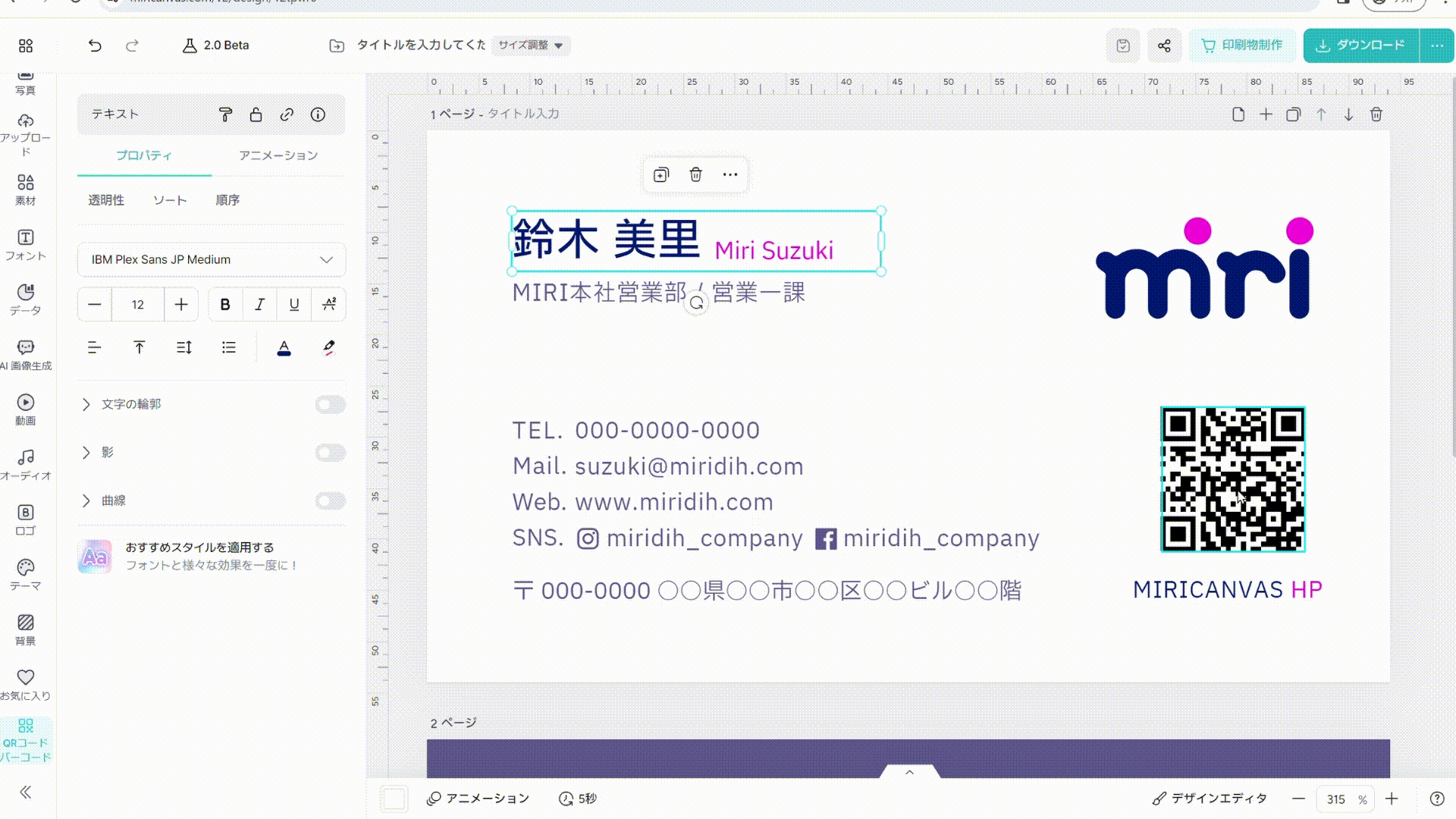Add a new page with plus icon

[1266, 115]
